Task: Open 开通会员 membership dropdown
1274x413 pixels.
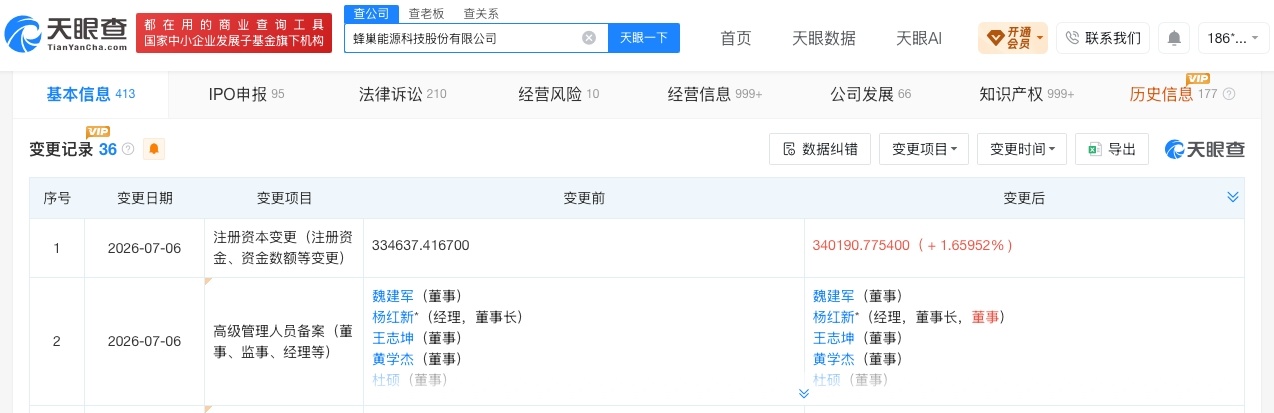Action: point(1014,38)
